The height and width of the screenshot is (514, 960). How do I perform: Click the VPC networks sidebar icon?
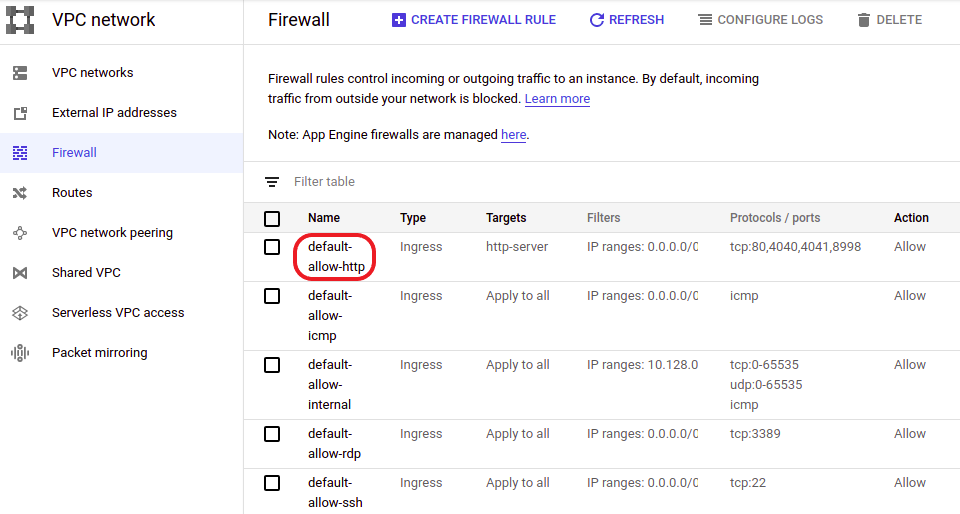pyautogui.click(x=20, y=73)
